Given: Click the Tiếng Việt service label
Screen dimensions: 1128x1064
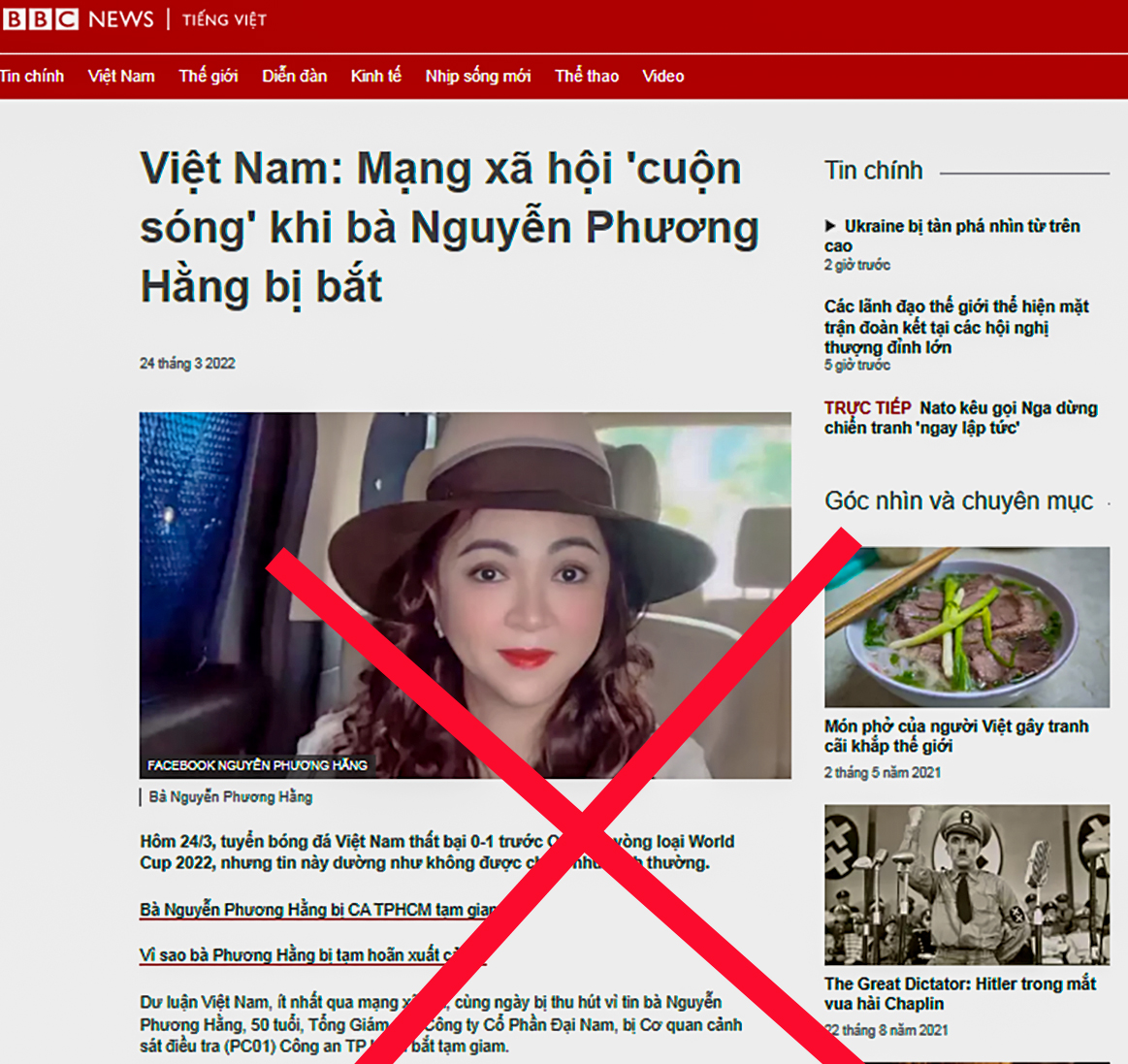Looking at the screenshot, I should tap(224, 20).
